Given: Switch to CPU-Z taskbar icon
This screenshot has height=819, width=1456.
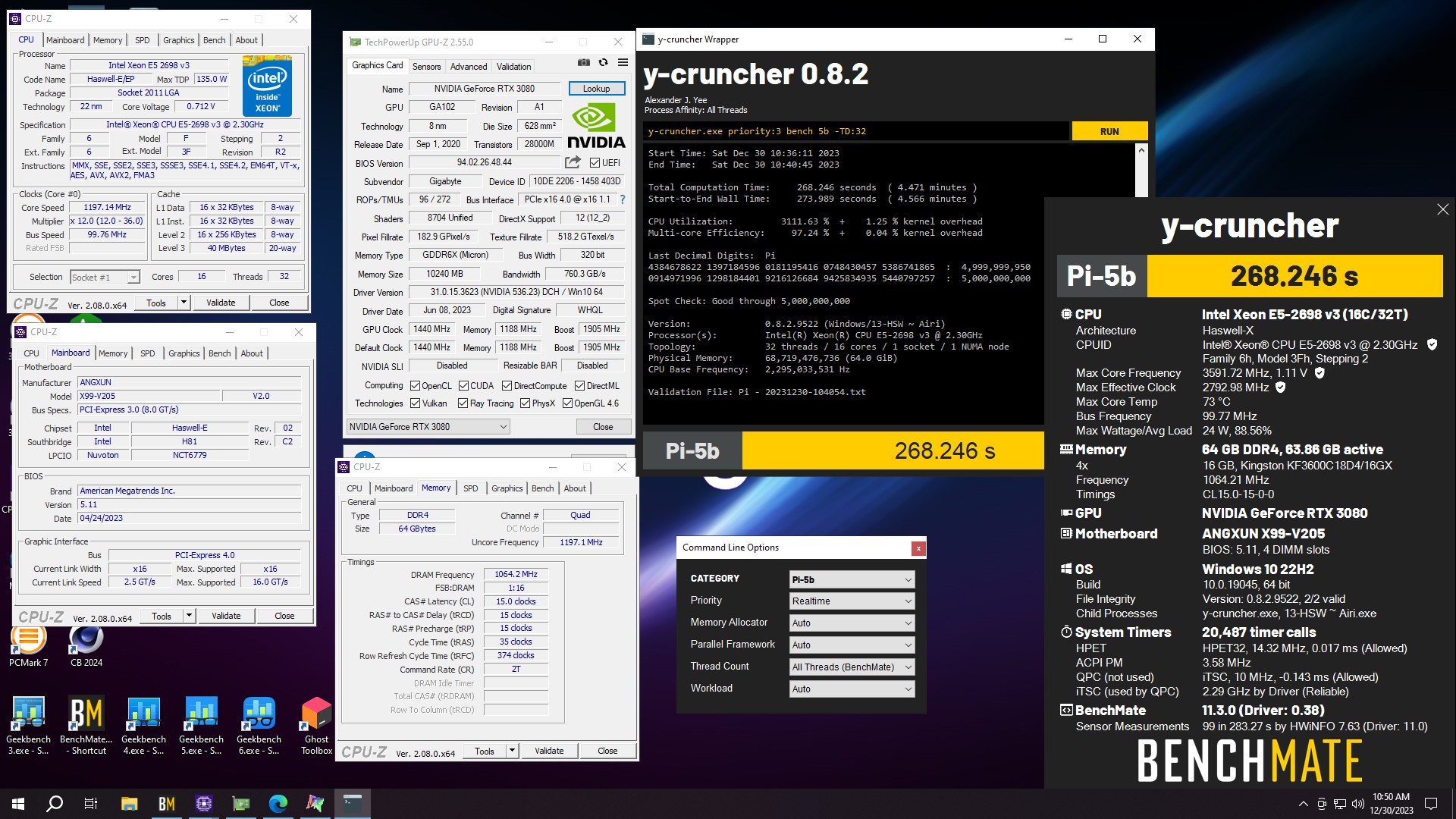Looking at the screenshot, I should (x=203, y=804).
